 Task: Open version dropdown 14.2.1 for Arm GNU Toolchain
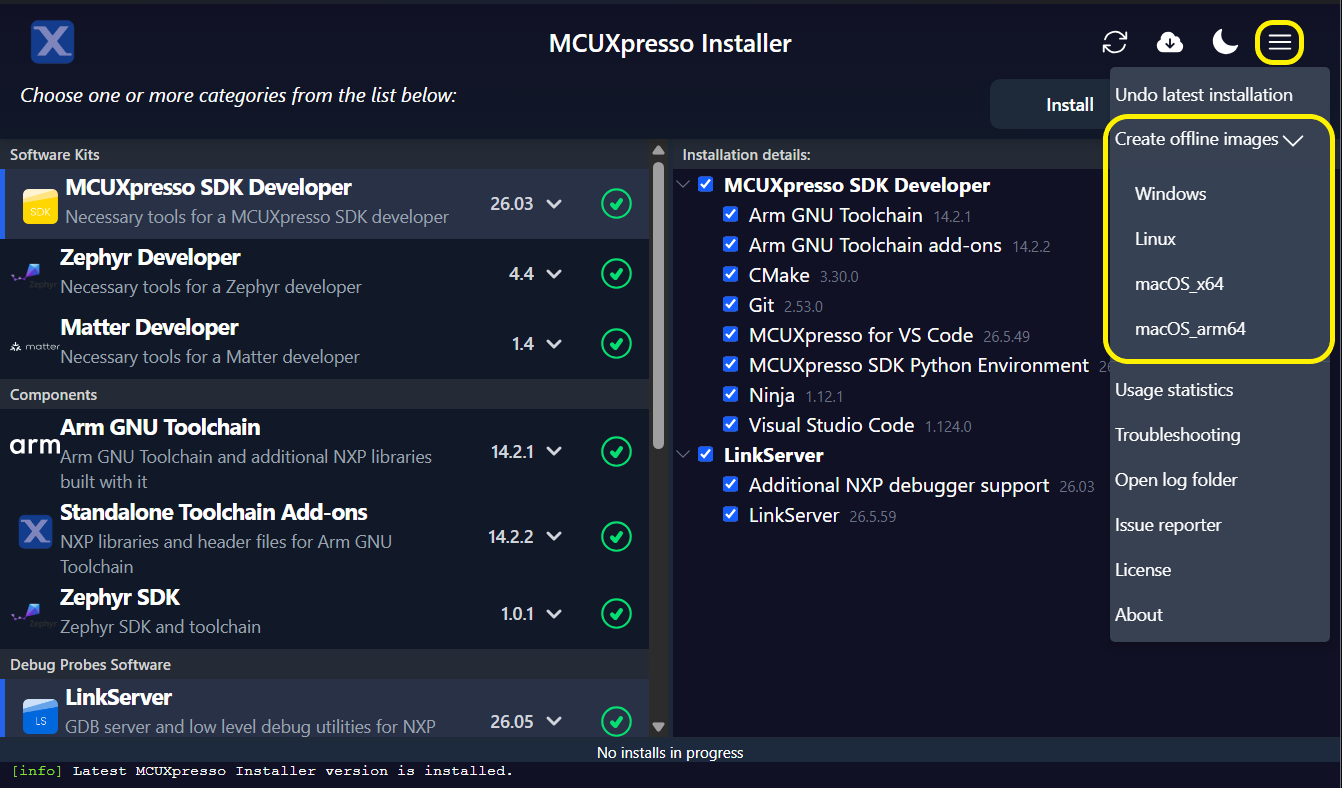pos(526,452)
